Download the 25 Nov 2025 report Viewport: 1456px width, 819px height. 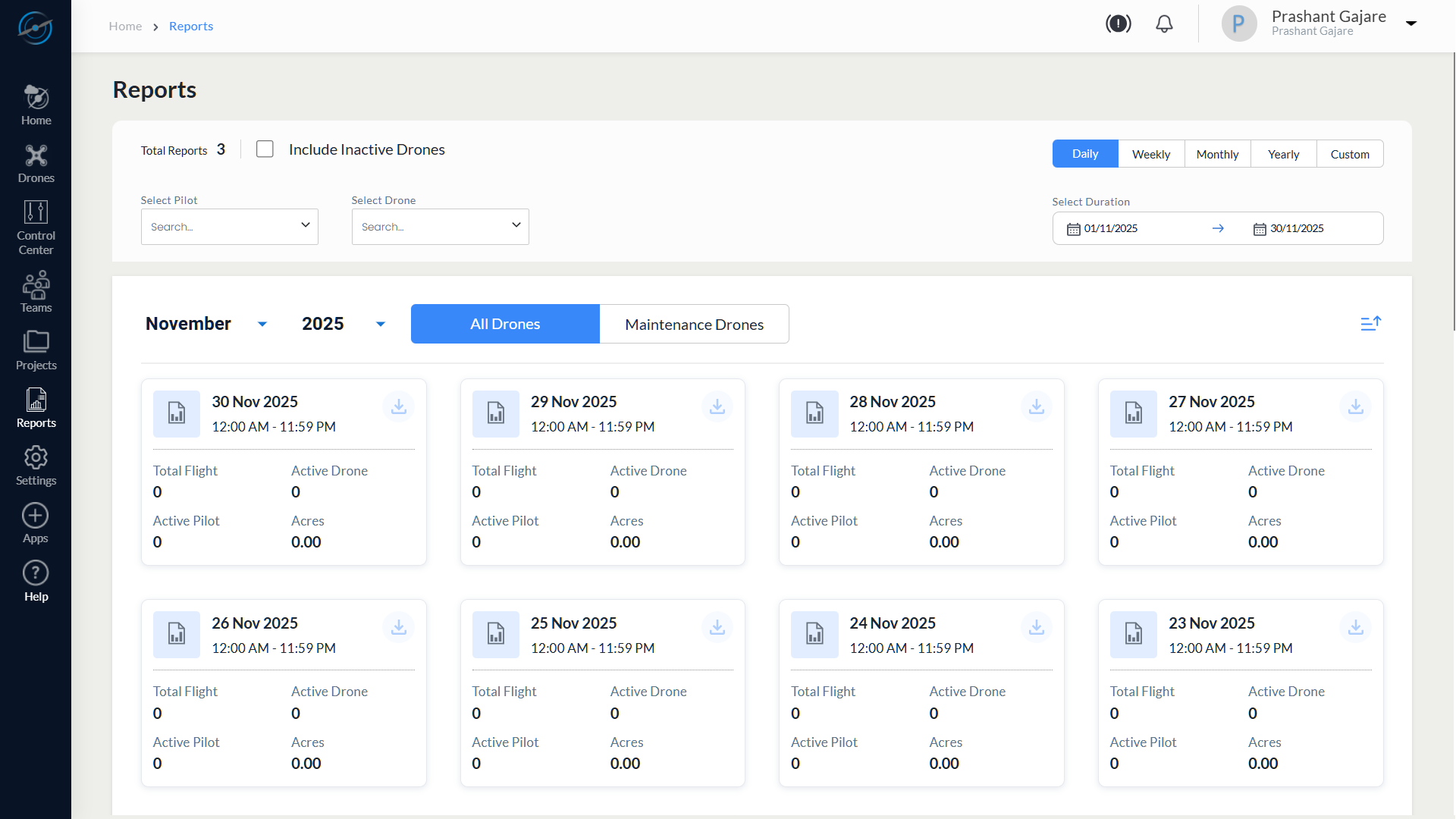click(717, 628)
